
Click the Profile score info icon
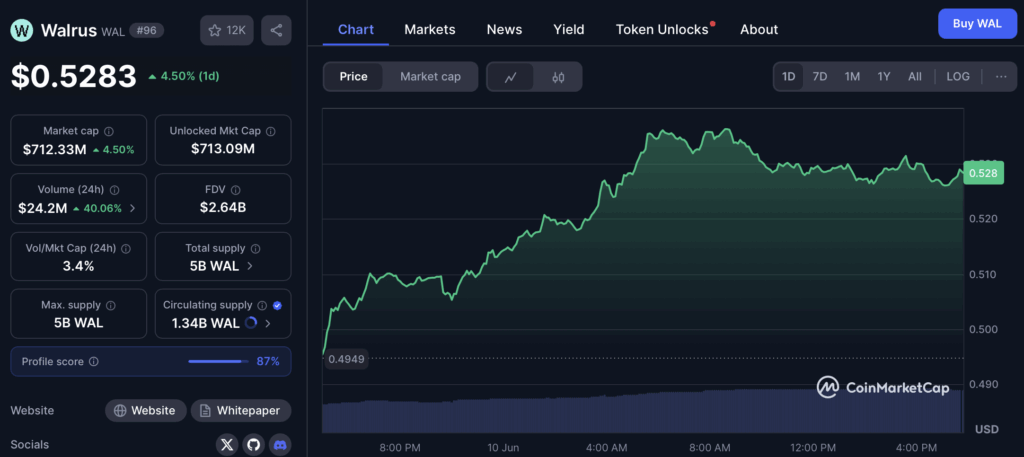click(x=93, y=361)
